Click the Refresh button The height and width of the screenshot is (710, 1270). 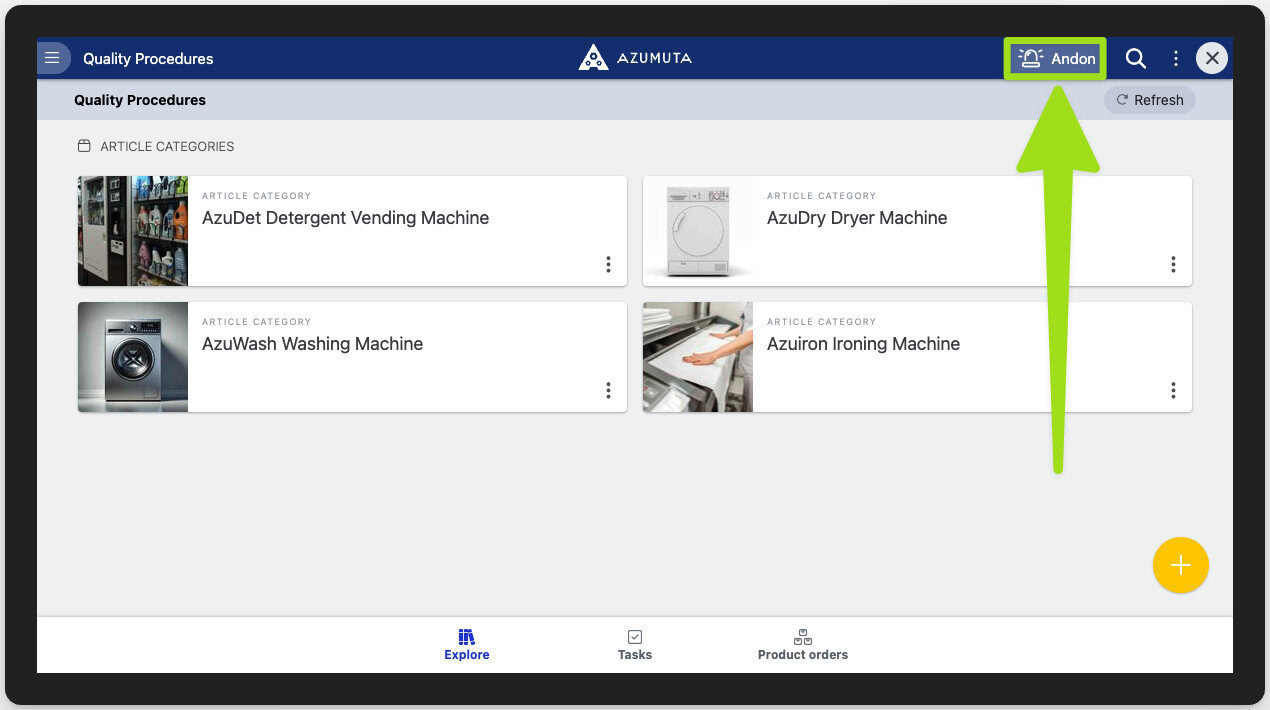coord(1149,99)
